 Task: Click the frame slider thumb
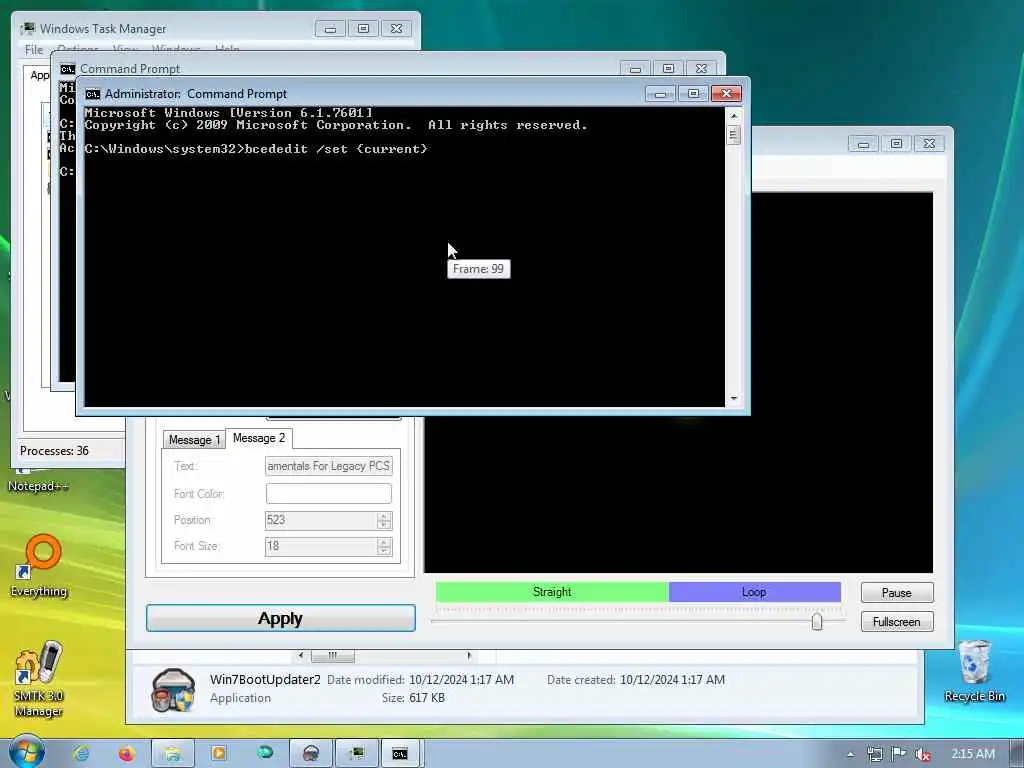tap(817, 621)
